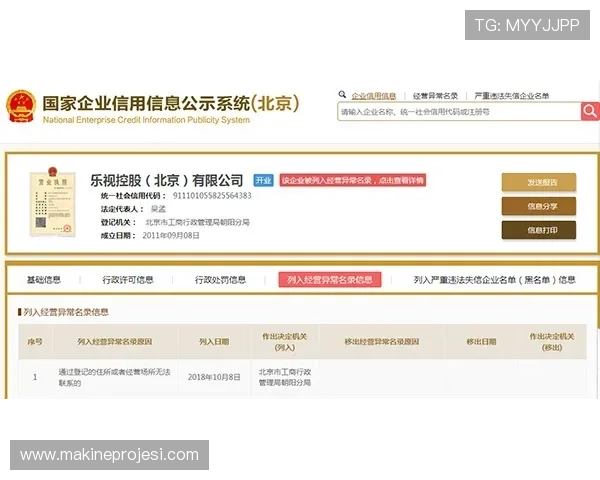Click the national emblem logo

point(21,106)
